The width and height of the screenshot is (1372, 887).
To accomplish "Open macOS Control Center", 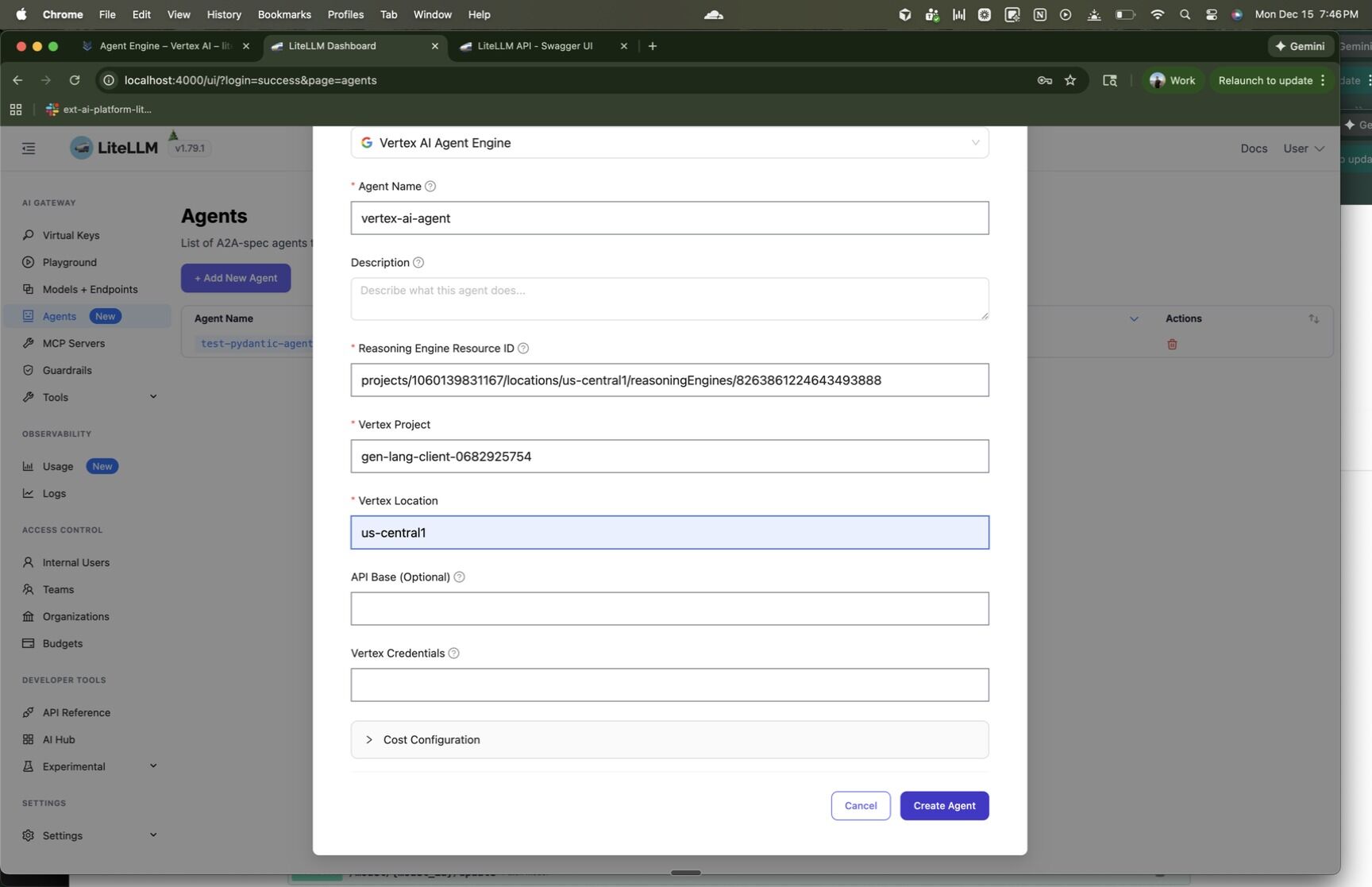I will click(1212, 14).
